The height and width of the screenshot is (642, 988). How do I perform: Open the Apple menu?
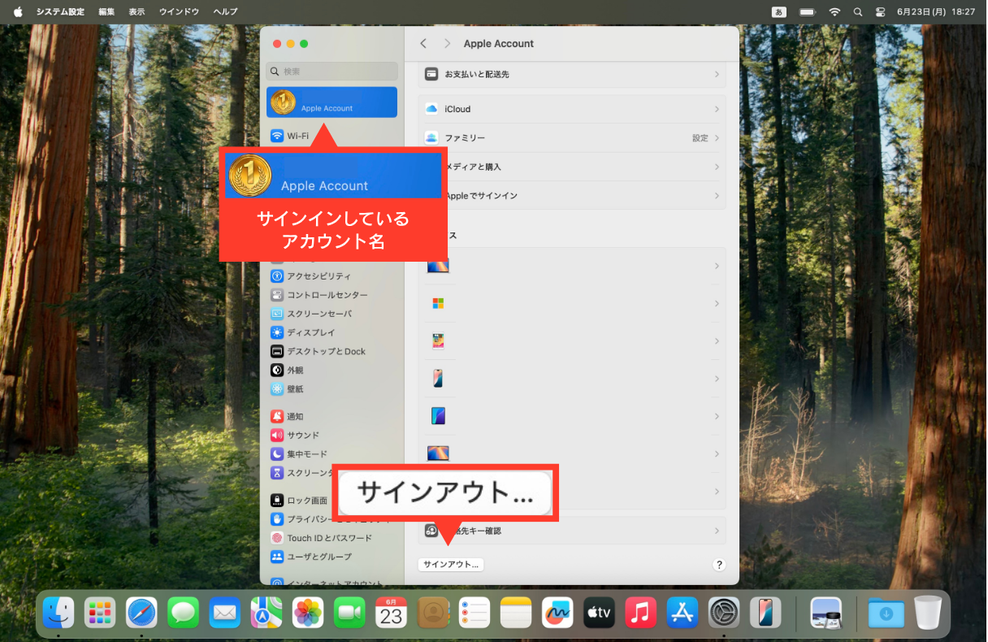click(18, 11)
